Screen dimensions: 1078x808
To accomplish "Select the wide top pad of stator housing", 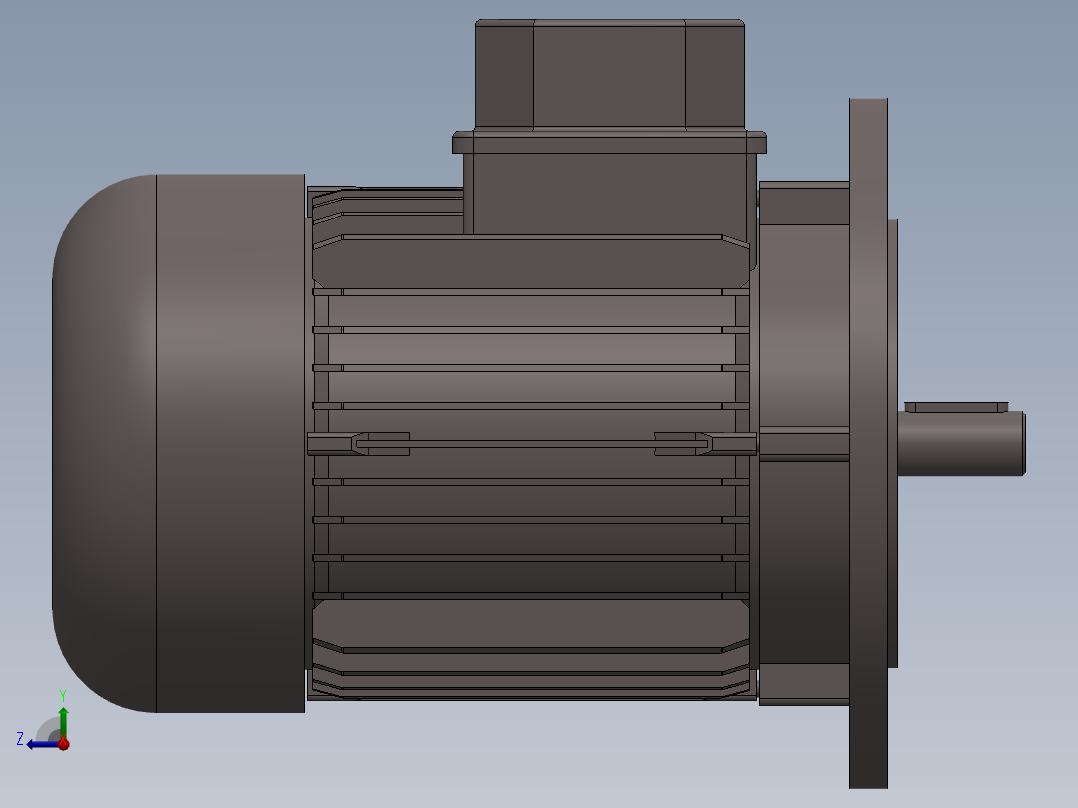I will point(531,262).
